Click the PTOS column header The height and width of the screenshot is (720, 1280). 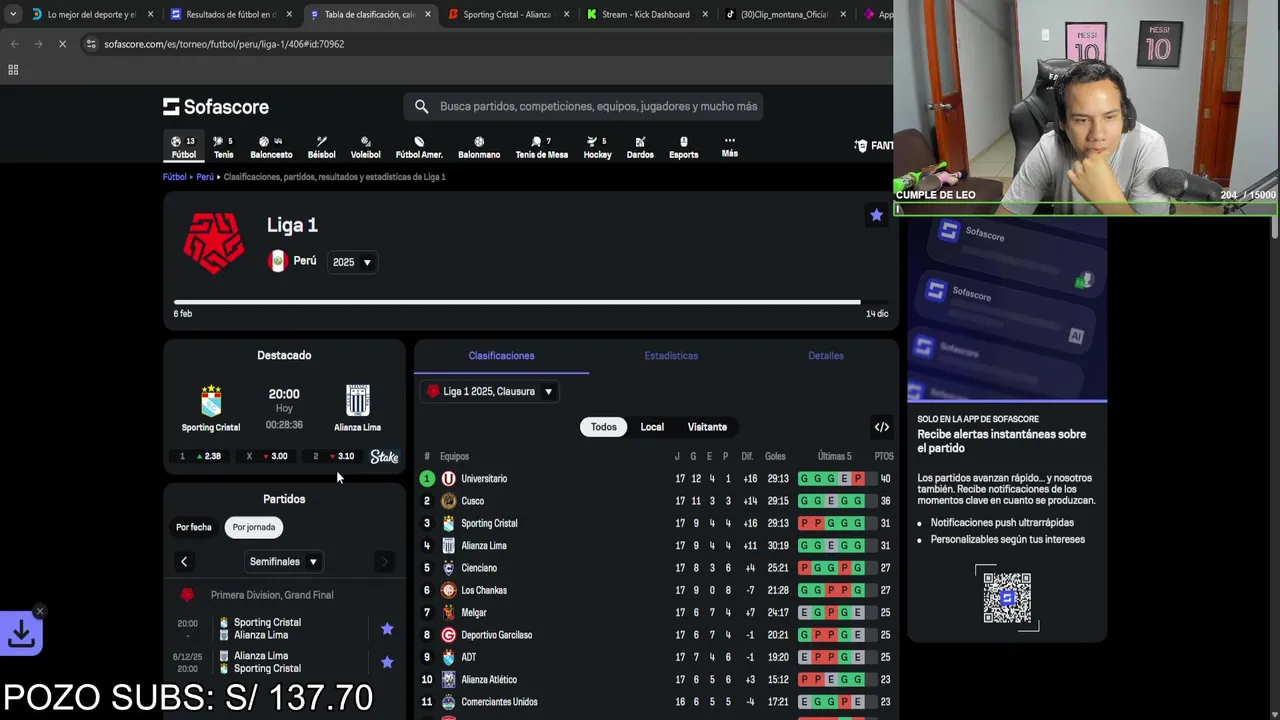click(x=884, y=457)
